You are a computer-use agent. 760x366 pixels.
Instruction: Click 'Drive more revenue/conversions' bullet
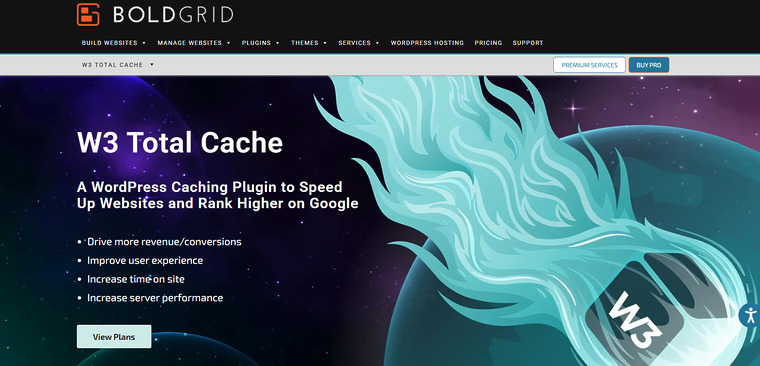tap(164, 241)
